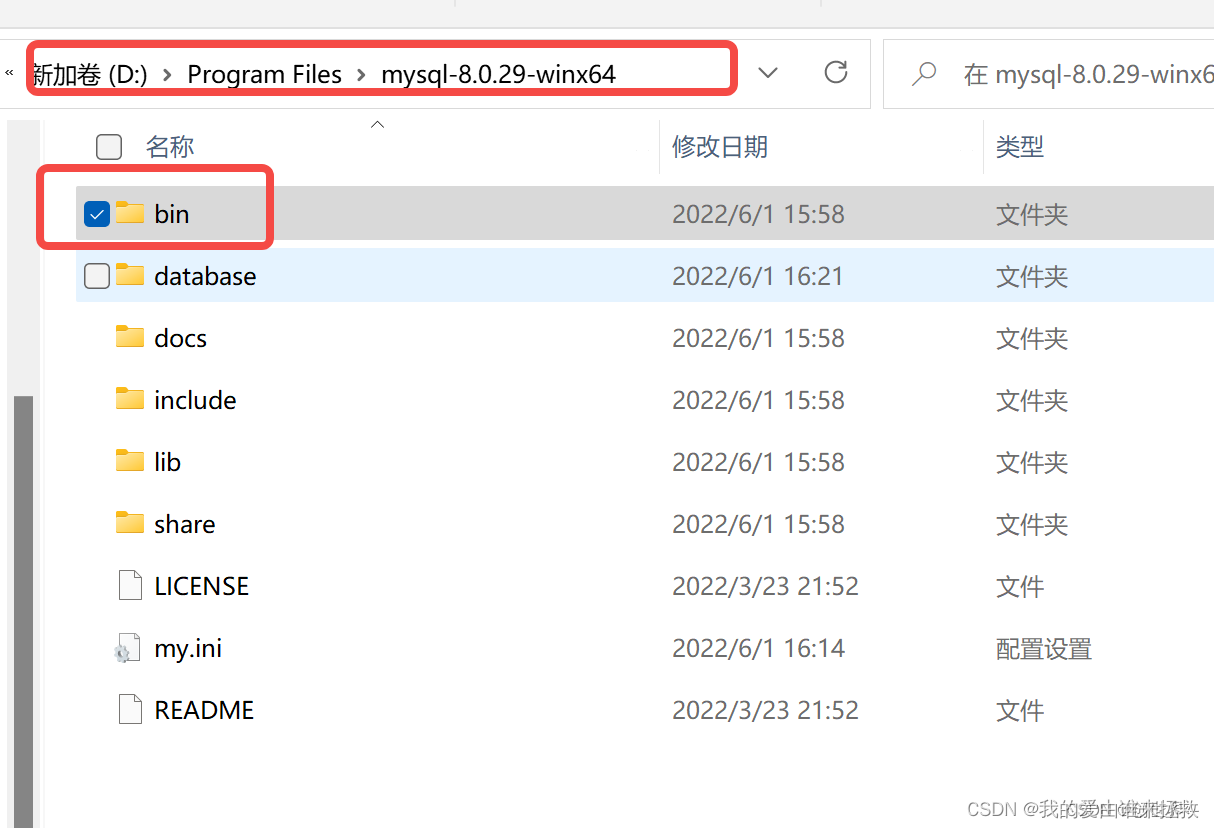Viewport: 1214px width, 828px height.
Task: Select mysql-8.0.29-winx64 breadcrumb segment
Action: [x=499, y=74]
